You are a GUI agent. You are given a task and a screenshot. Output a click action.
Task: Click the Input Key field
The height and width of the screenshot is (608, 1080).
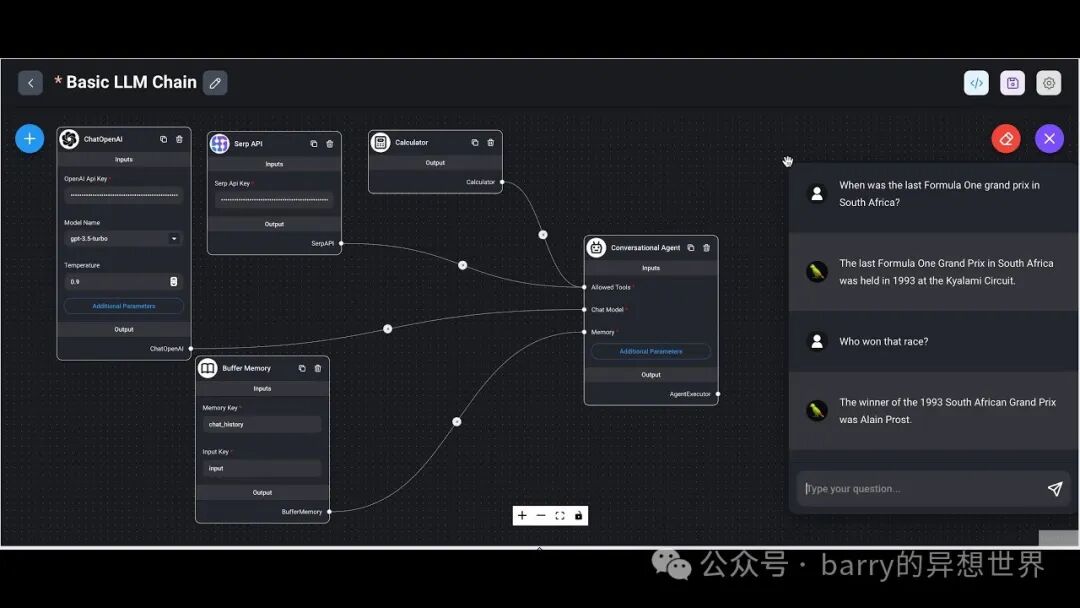pos(262,468)
